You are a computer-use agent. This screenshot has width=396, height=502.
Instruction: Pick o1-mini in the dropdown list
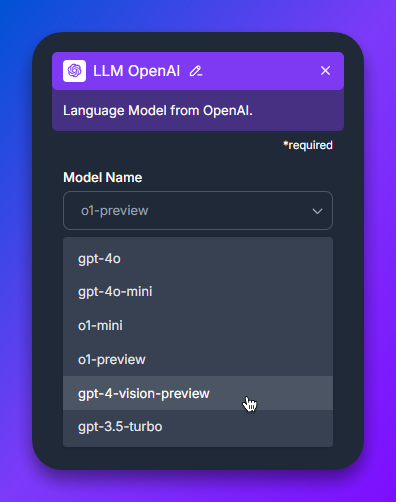pyautogui.click(x=198, y=325)
